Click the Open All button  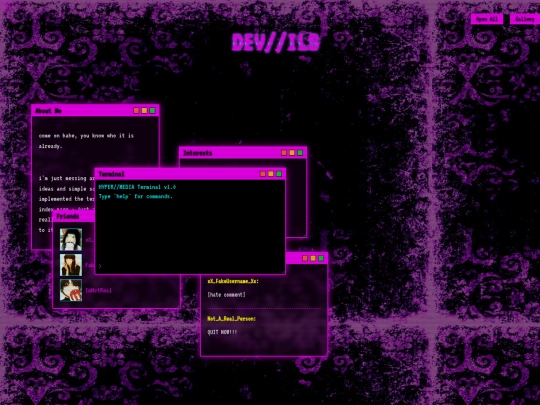487,19
